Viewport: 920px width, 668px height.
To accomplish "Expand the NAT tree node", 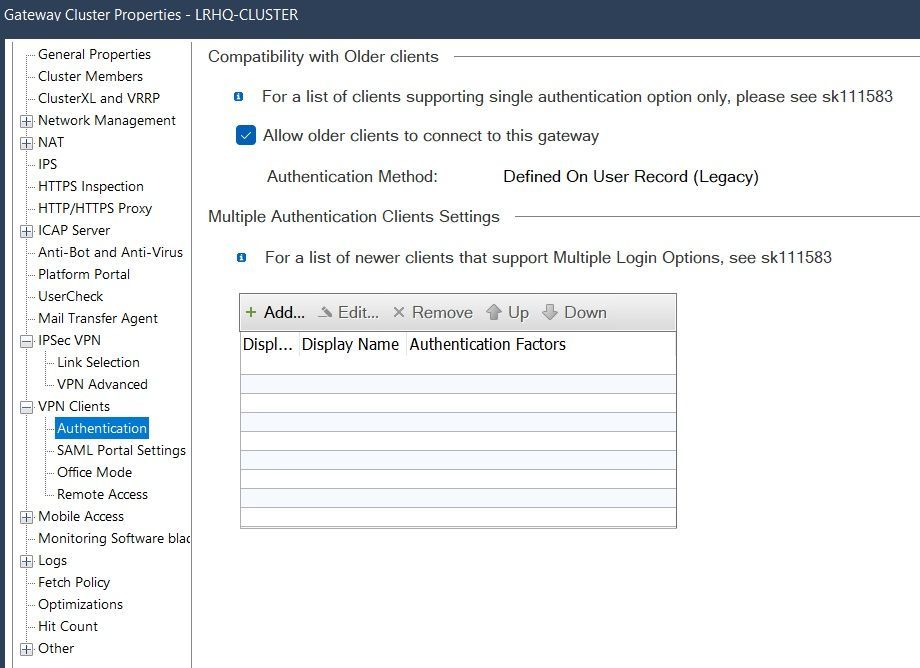I will coord(26,143).
